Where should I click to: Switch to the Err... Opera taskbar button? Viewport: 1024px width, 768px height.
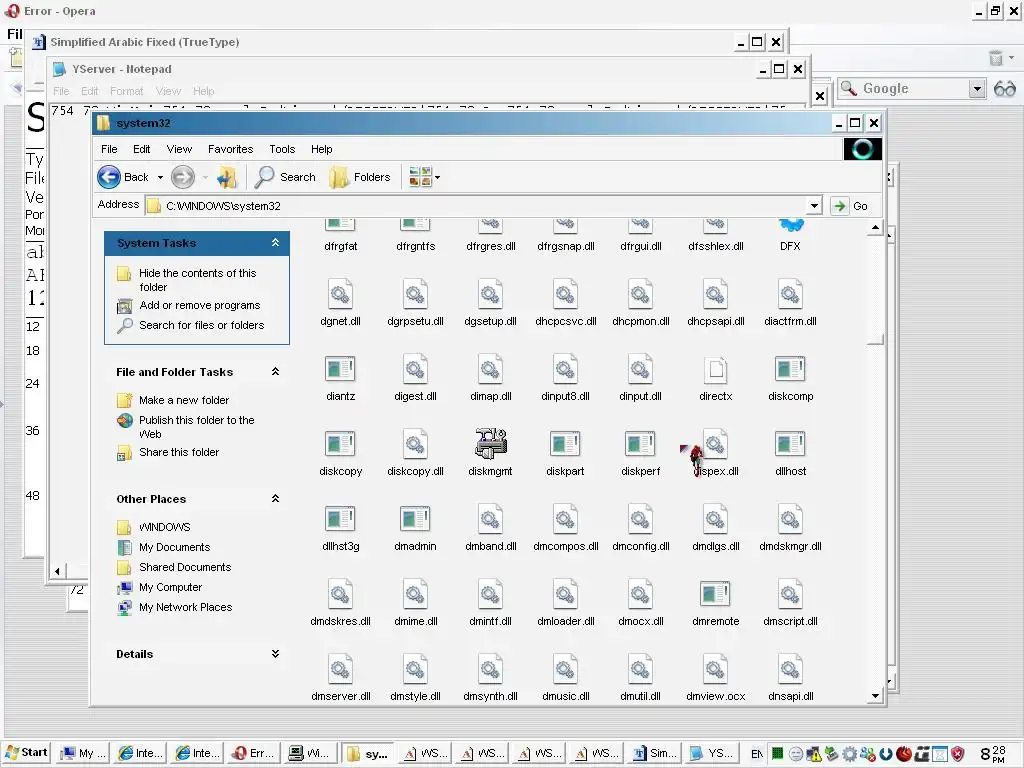pyautogui.click(x=255, y=753)
